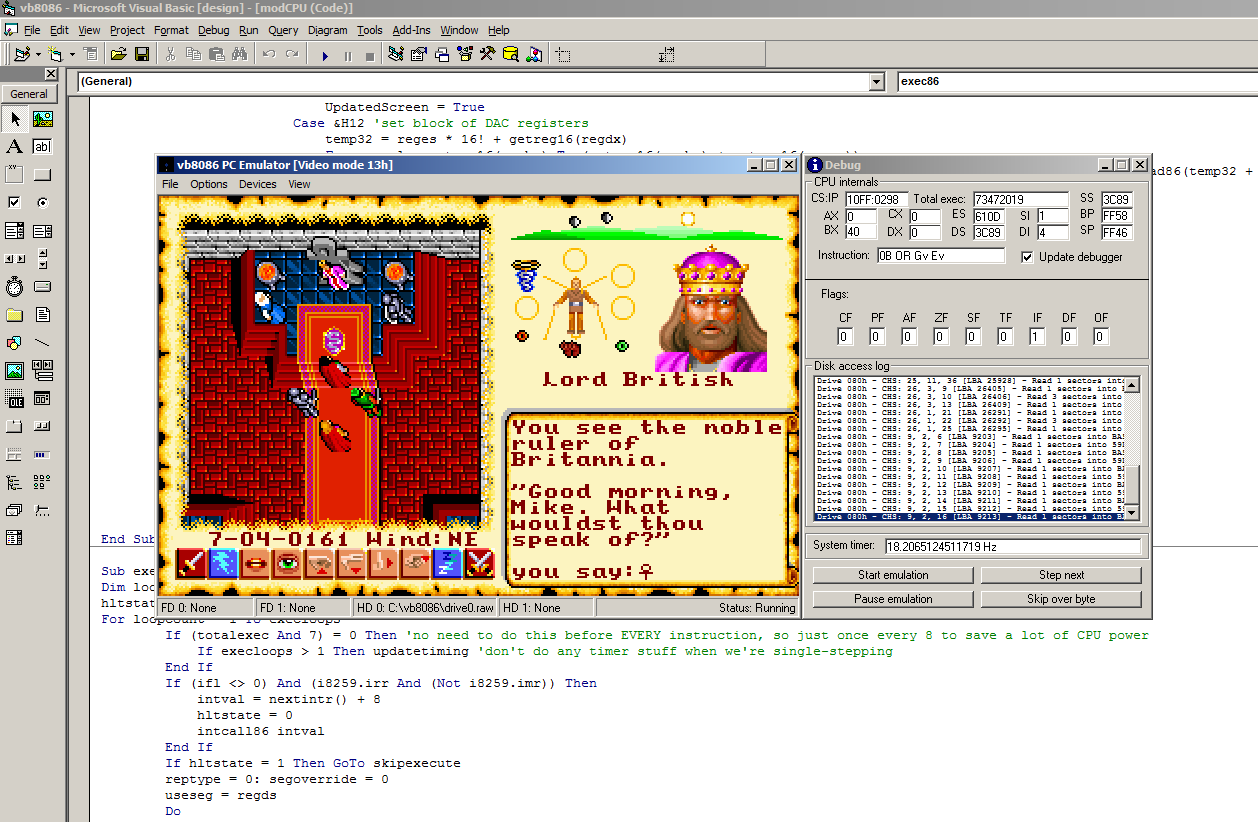
Task: Click the SP register field
Action: (x=1116, y=232)
